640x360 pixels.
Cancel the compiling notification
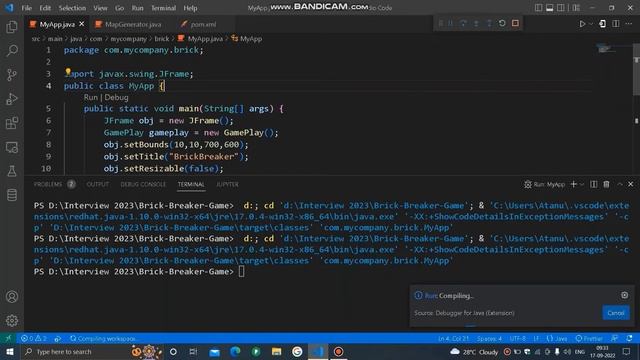[616, 313]
